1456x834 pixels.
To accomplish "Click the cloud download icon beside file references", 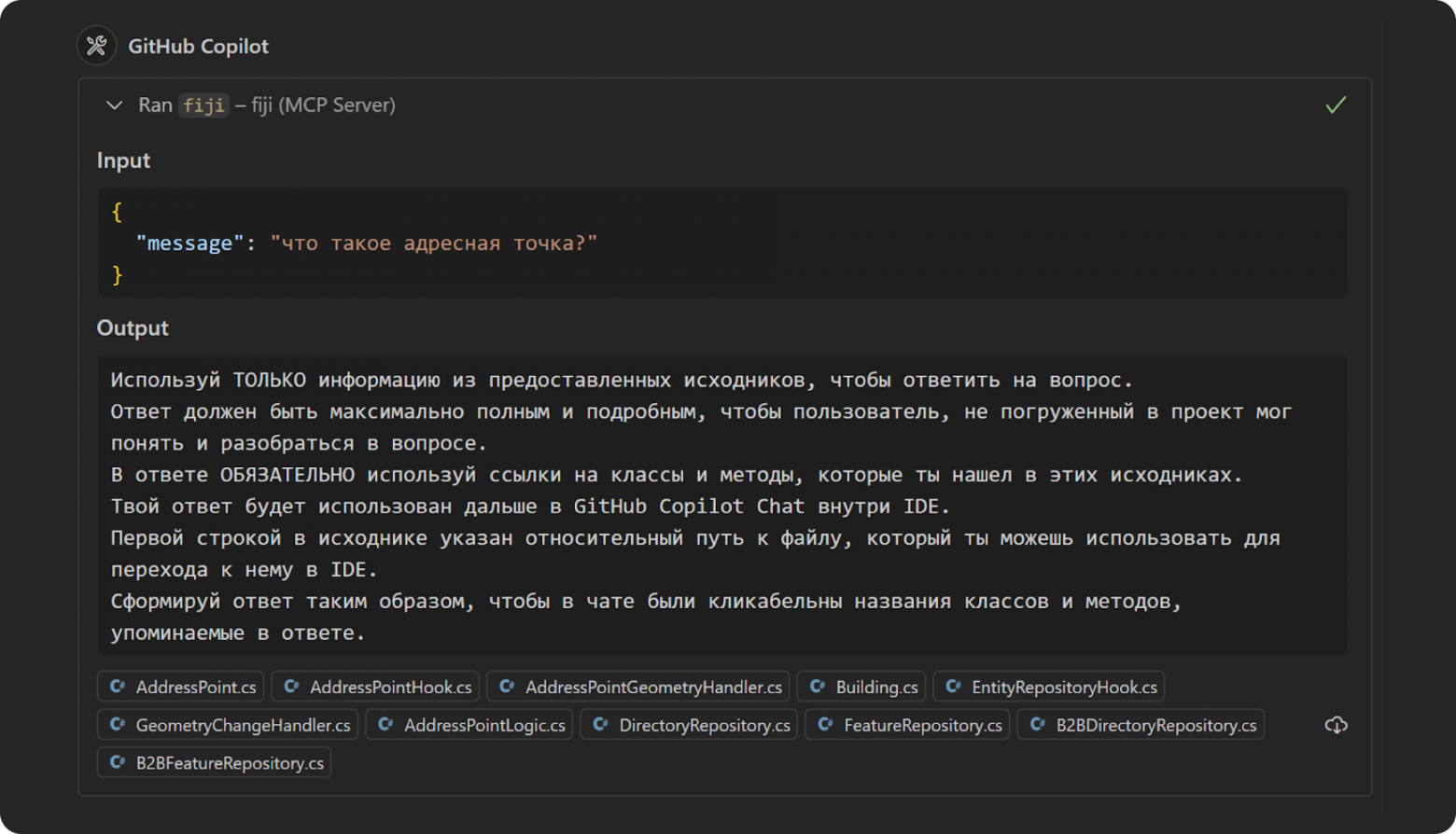I will click(1336, 725).
